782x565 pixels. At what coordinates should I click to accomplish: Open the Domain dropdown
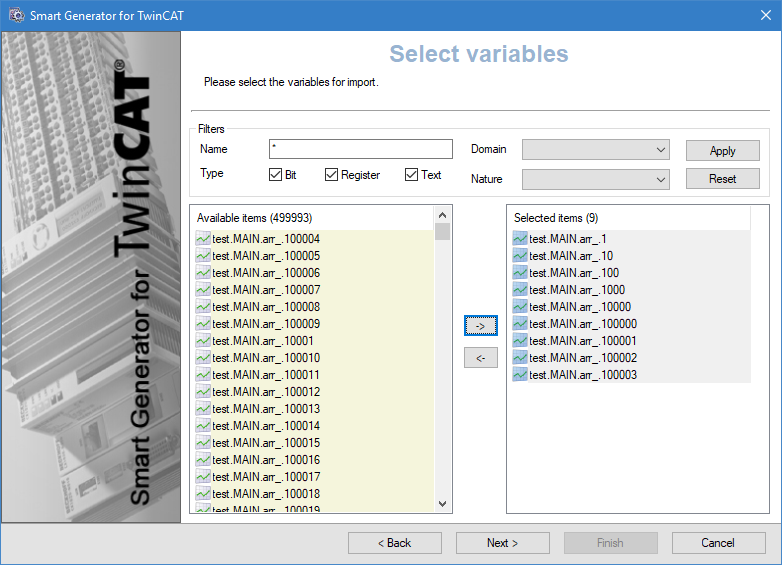pyautogui.click(x=596, y=150)
